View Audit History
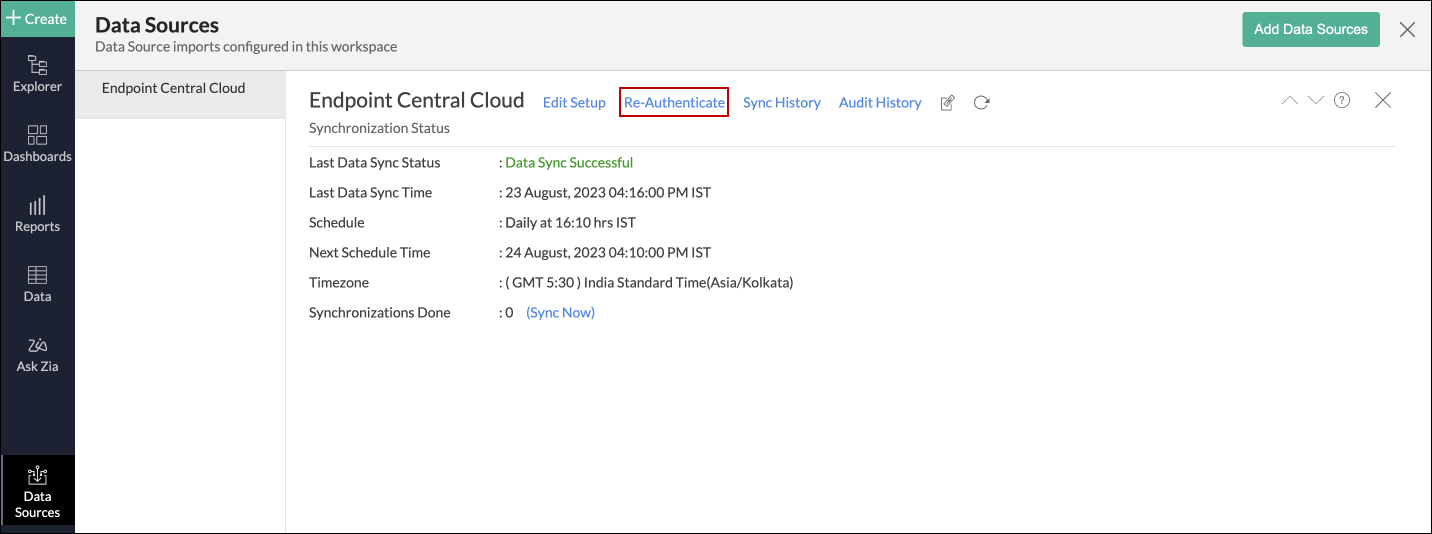 880,103
